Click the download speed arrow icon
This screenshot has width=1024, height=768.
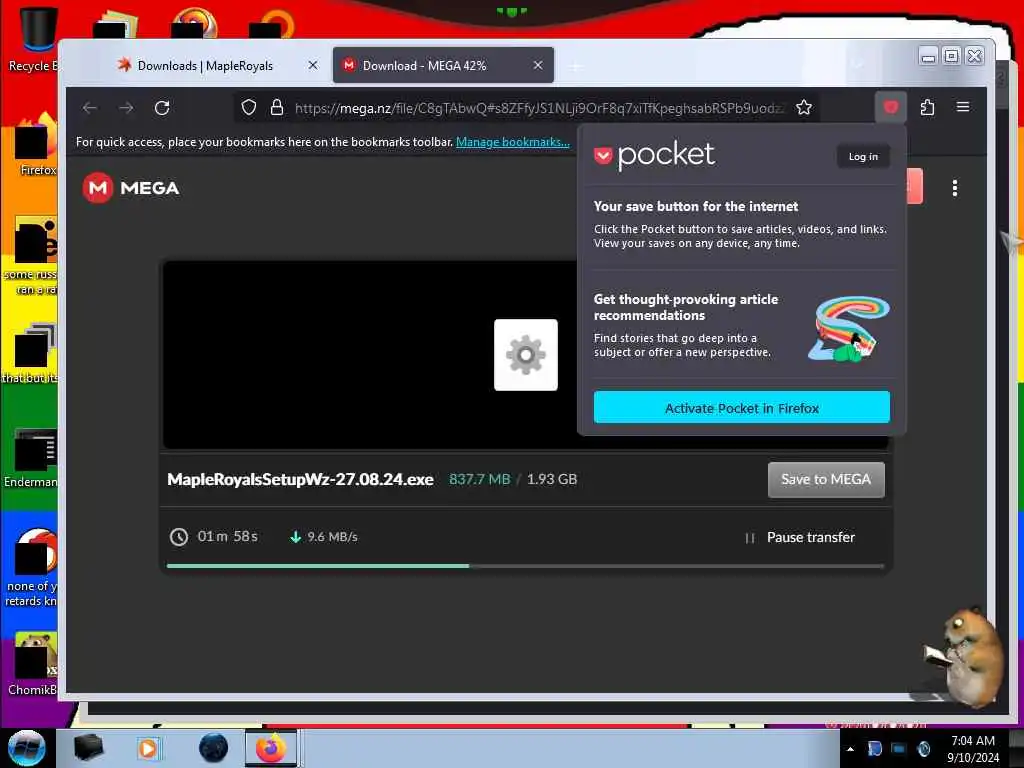295,537
